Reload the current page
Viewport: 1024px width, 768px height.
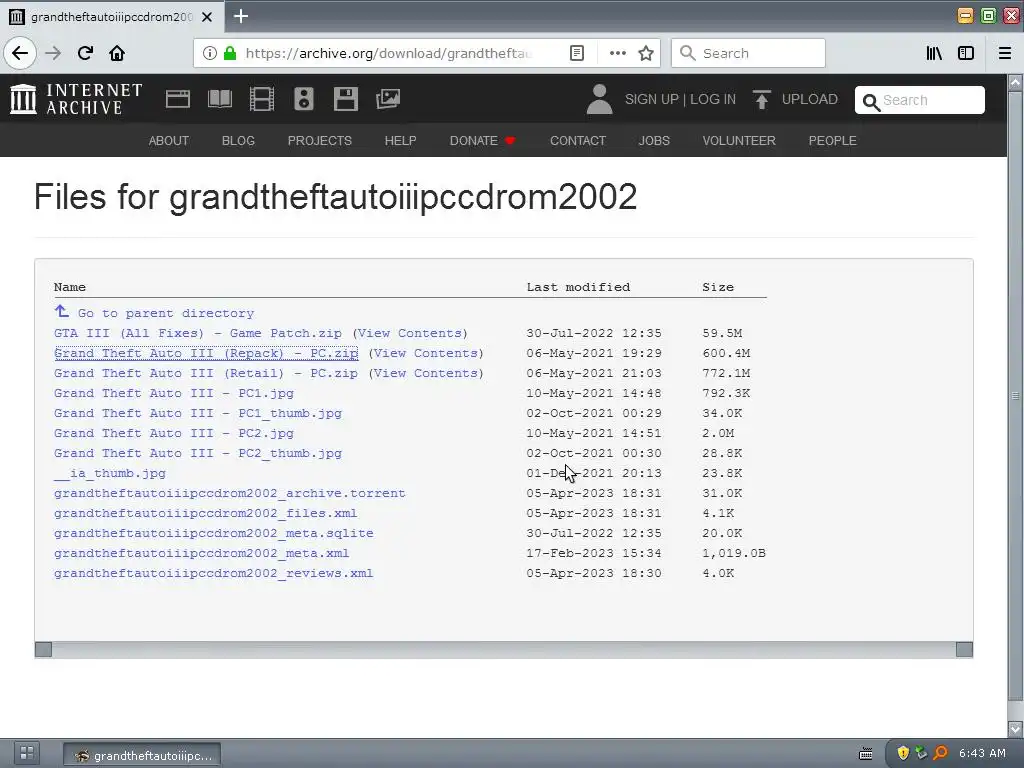(85, 53)
